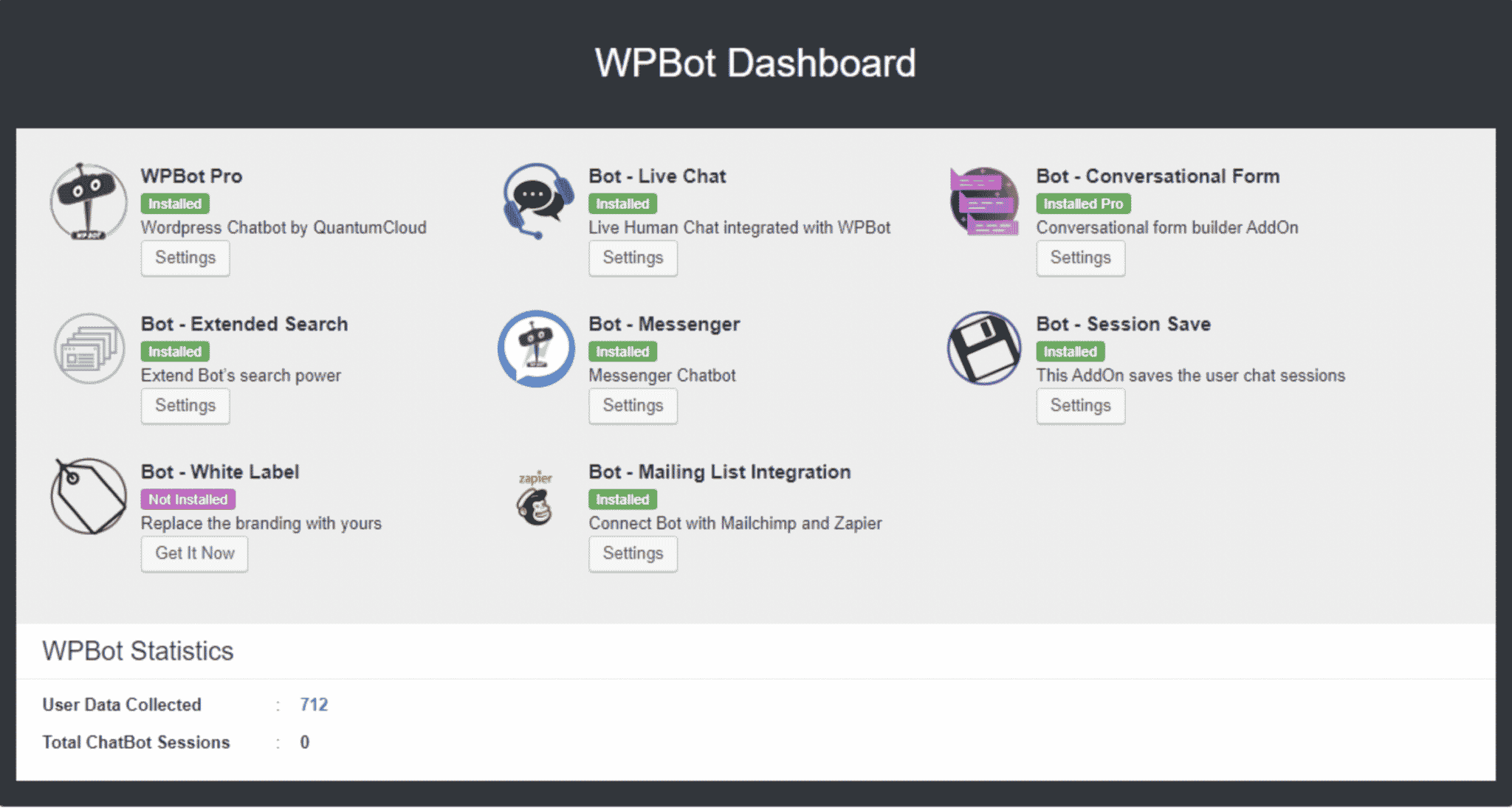Click the 712 User Data Collected link
The height and width of the screenshot is (808, 1512).
point(314,705)
